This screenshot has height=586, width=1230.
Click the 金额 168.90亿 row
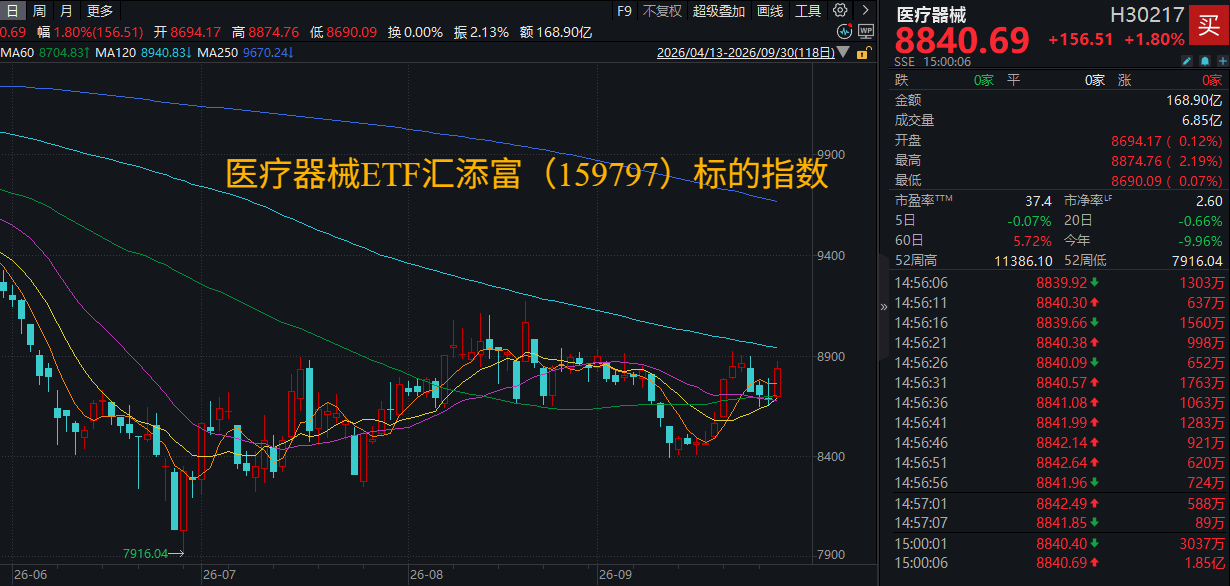point(1058,100)
